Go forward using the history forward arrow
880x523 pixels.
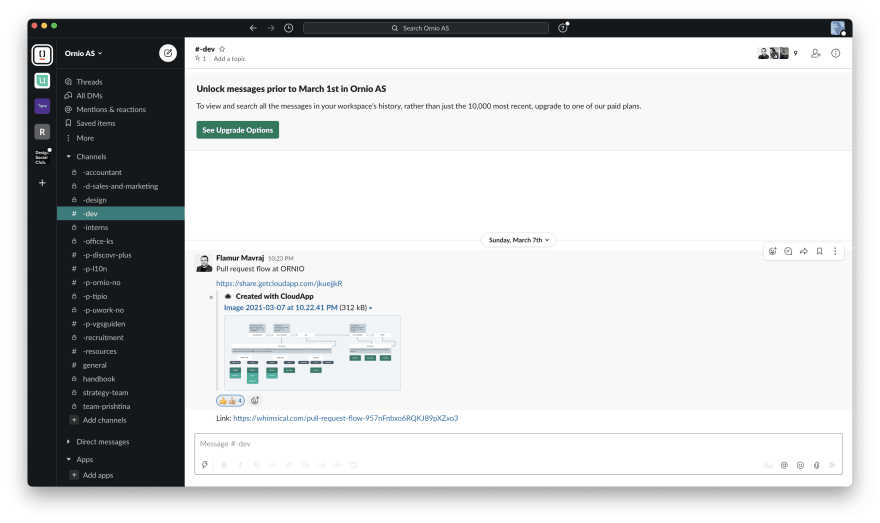coord(271,28)
